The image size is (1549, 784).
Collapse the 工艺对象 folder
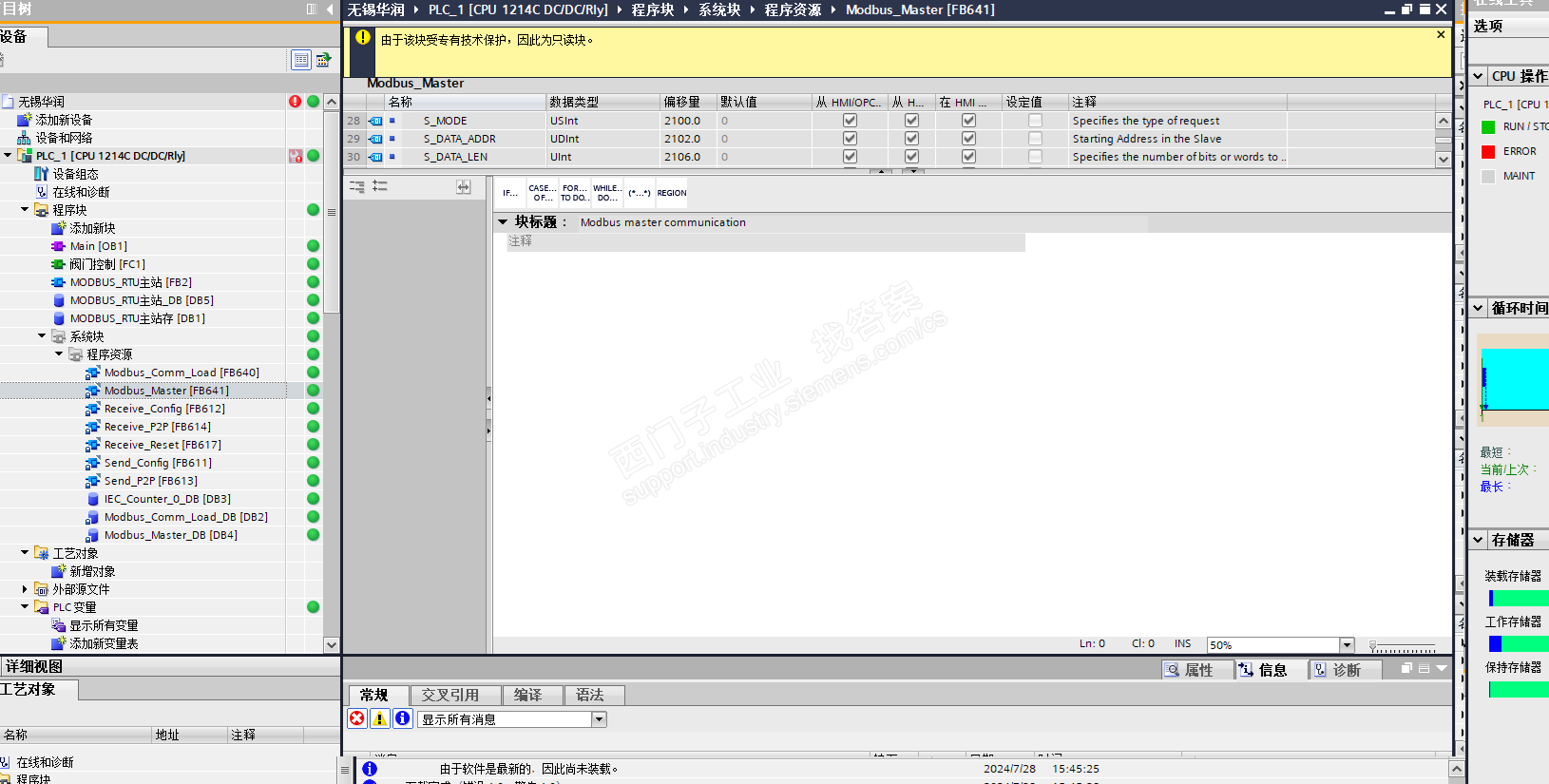pyautogui.click(x=25, y=552)
